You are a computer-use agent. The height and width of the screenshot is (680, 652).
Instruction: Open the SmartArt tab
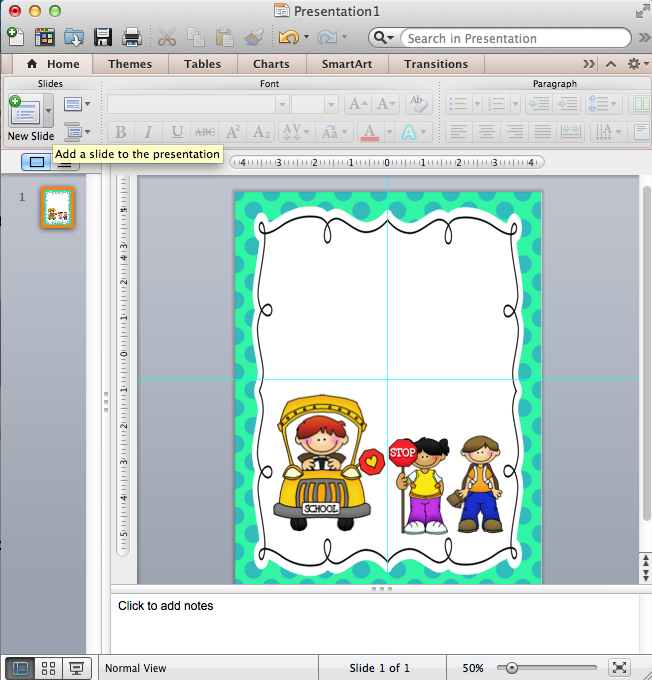pyautogui.click(x=347, y=64)
